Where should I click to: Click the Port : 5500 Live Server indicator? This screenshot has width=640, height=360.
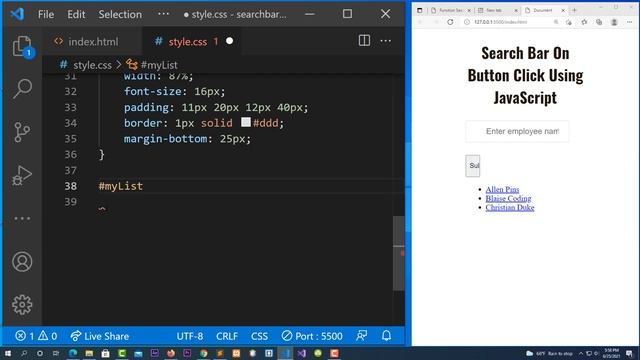[x=312, y=336]
